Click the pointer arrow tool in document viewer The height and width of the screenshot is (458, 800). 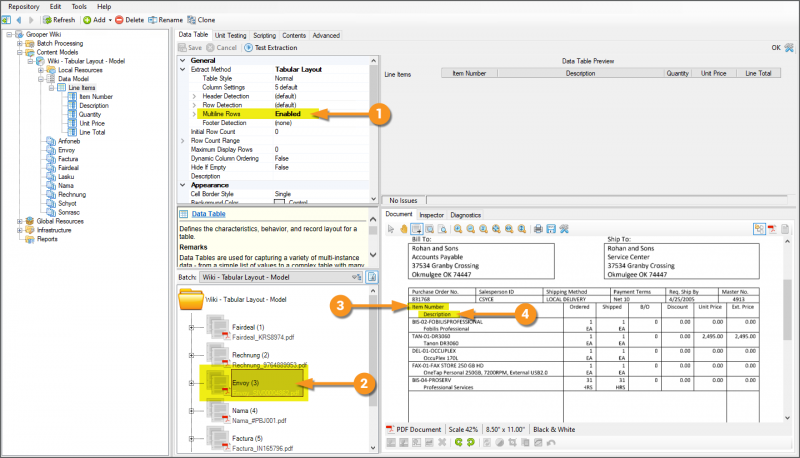391,229
